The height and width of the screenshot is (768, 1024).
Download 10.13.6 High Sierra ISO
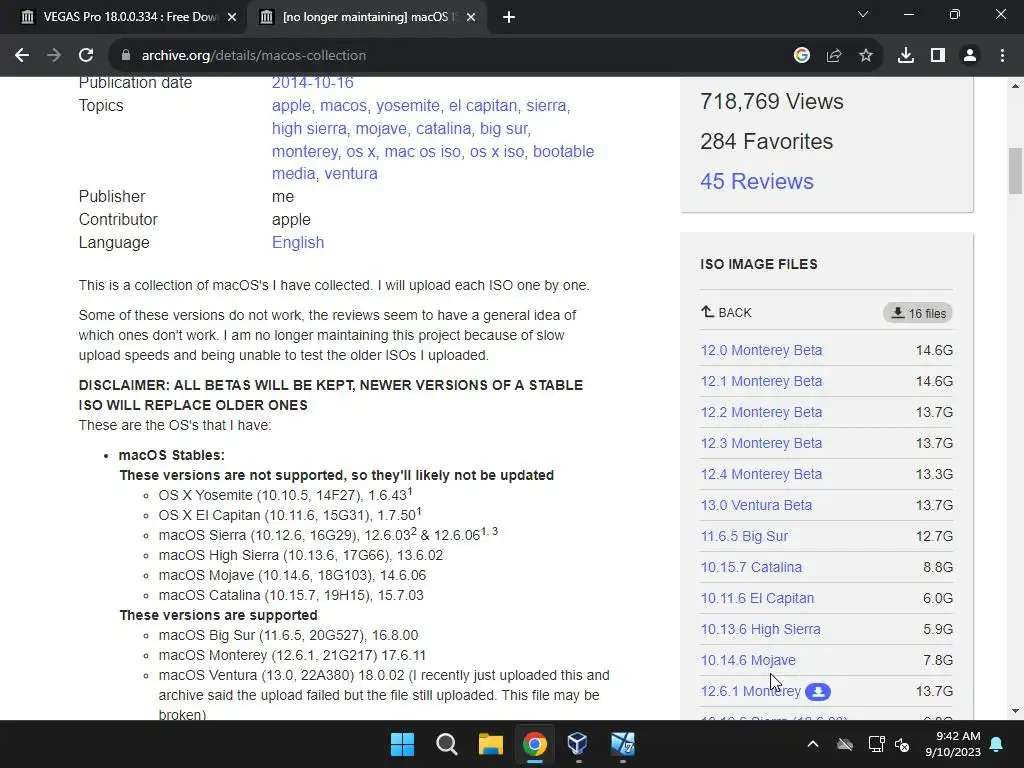[761, 630]
